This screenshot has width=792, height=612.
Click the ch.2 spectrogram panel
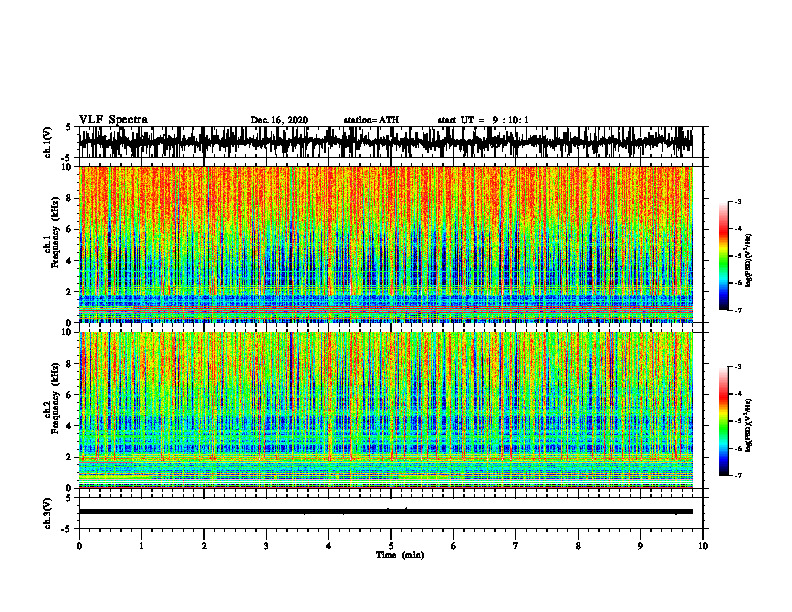coord(385,410)
